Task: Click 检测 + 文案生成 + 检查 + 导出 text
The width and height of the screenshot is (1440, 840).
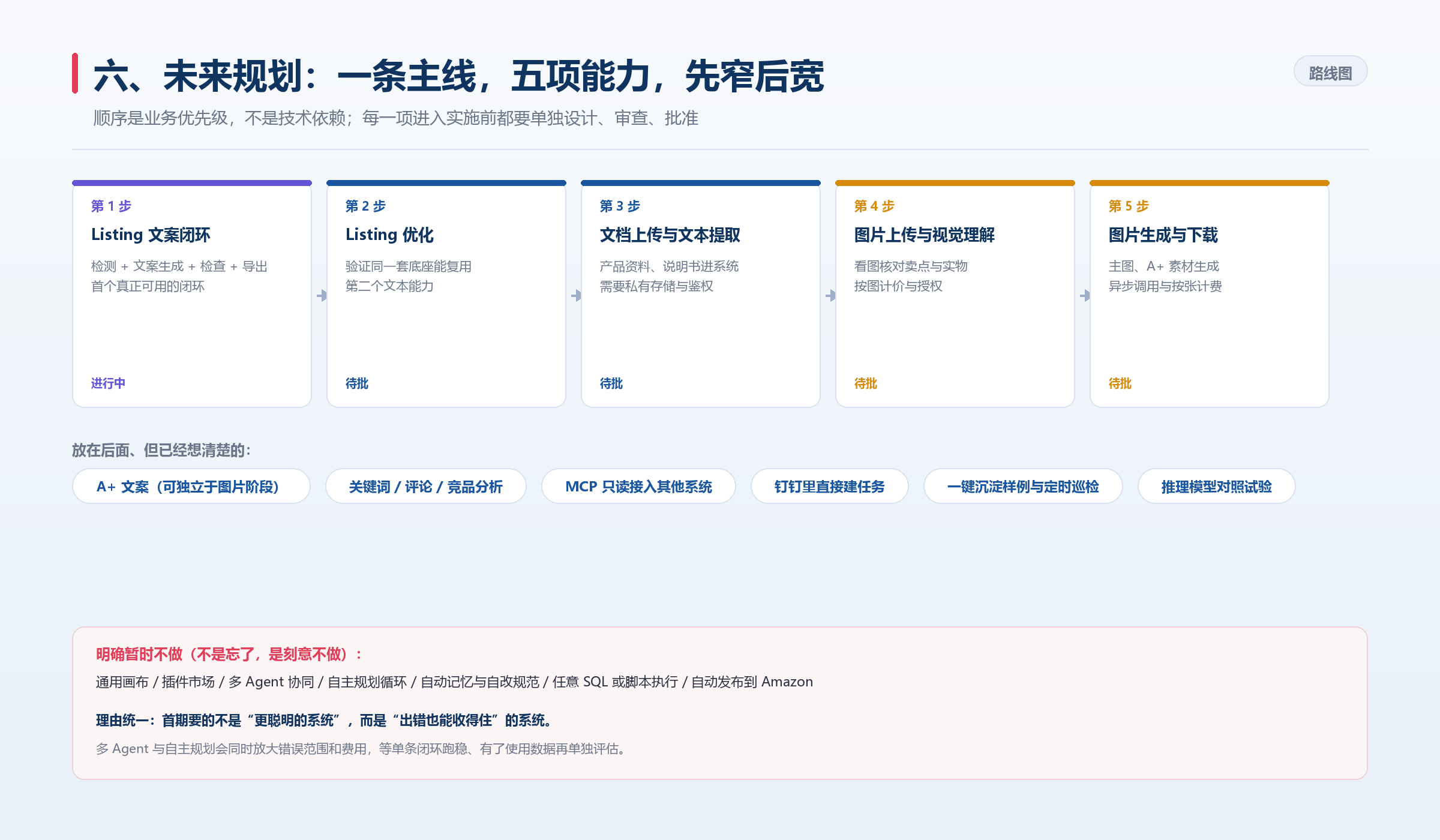Action: coord(179,266)
